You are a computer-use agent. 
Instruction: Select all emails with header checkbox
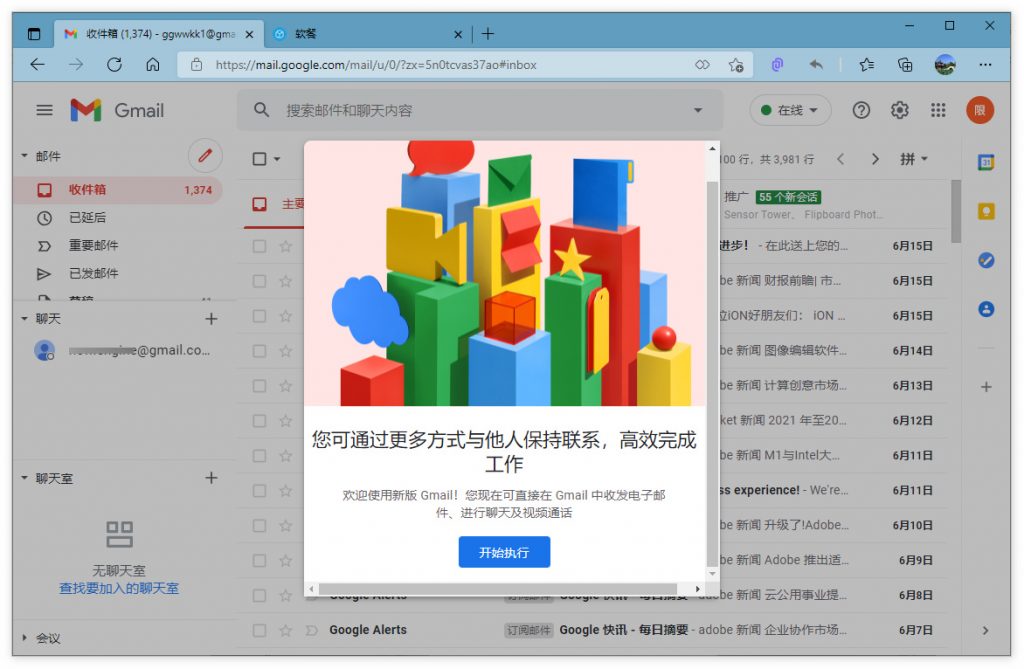click(257, 160)
